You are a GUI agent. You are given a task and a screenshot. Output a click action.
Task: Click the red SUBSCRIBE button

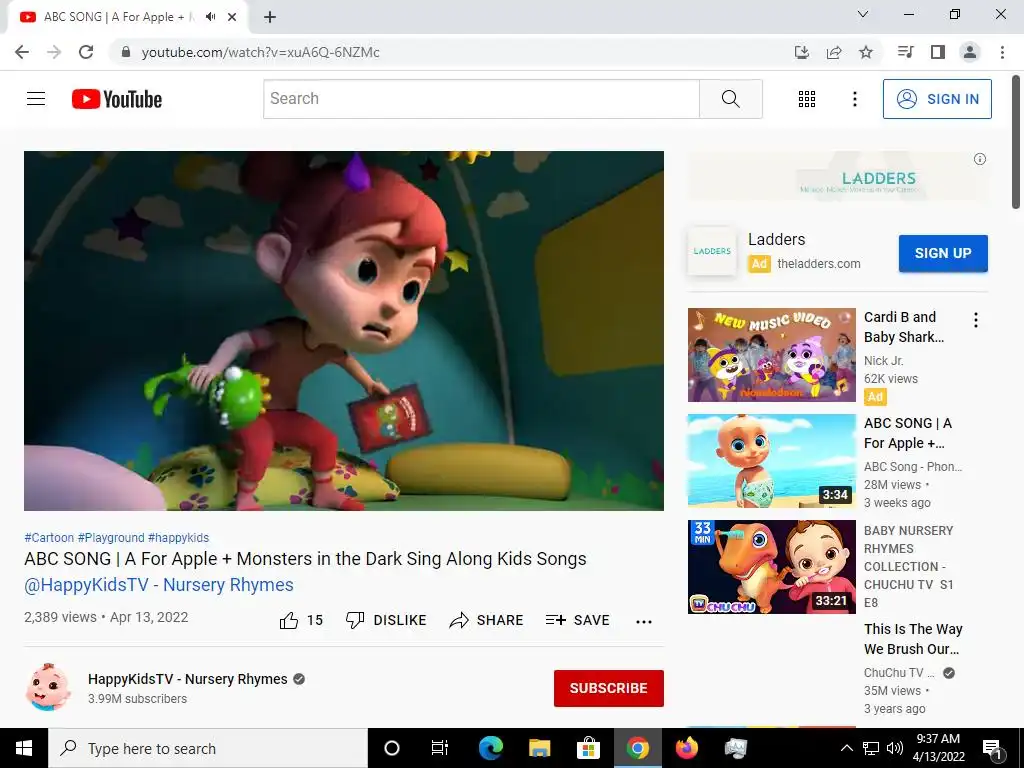pyautogui.click(x=609, y=688)
